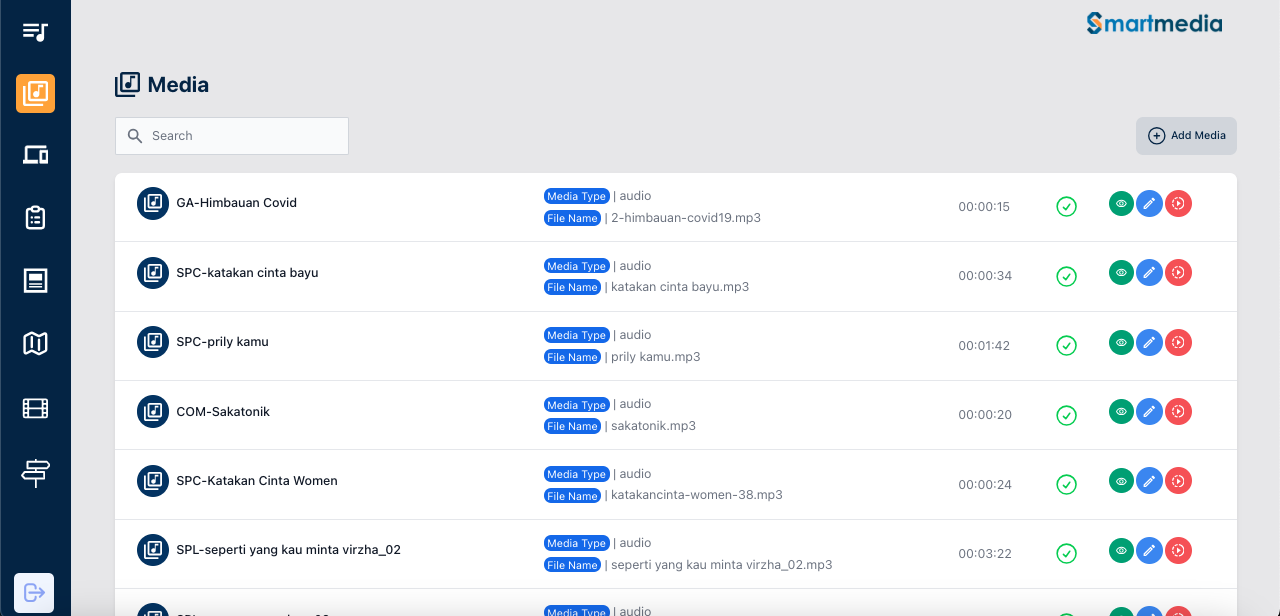View GA-Himbauan Covid with the eye icon
The width and height of the screenshot is (1280, 616).
click(1122, 204)
